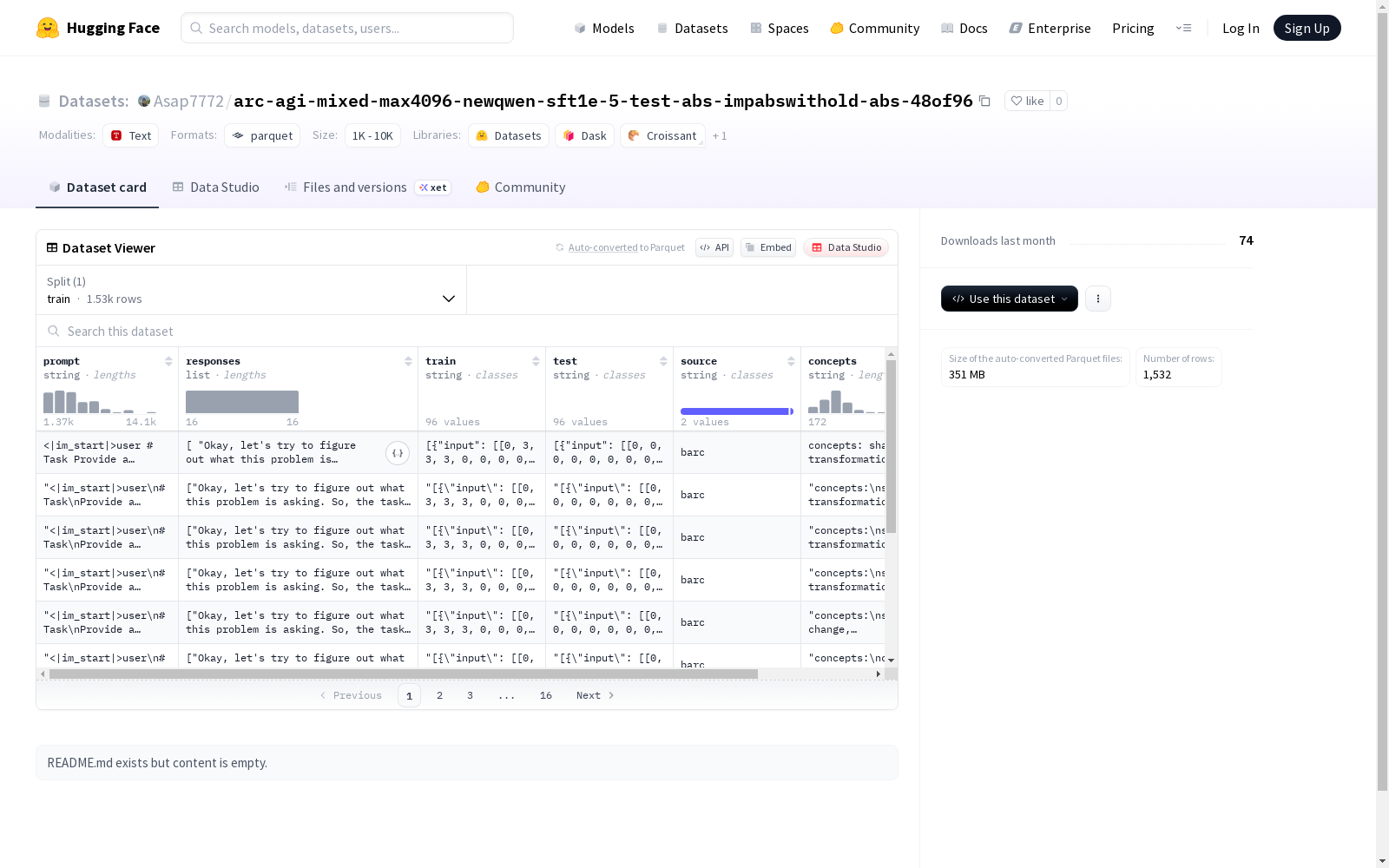The height and width of the screenshot is (868, 1389).
Task: Click the Asap7772 user avatar
Action: pos(144,101)
